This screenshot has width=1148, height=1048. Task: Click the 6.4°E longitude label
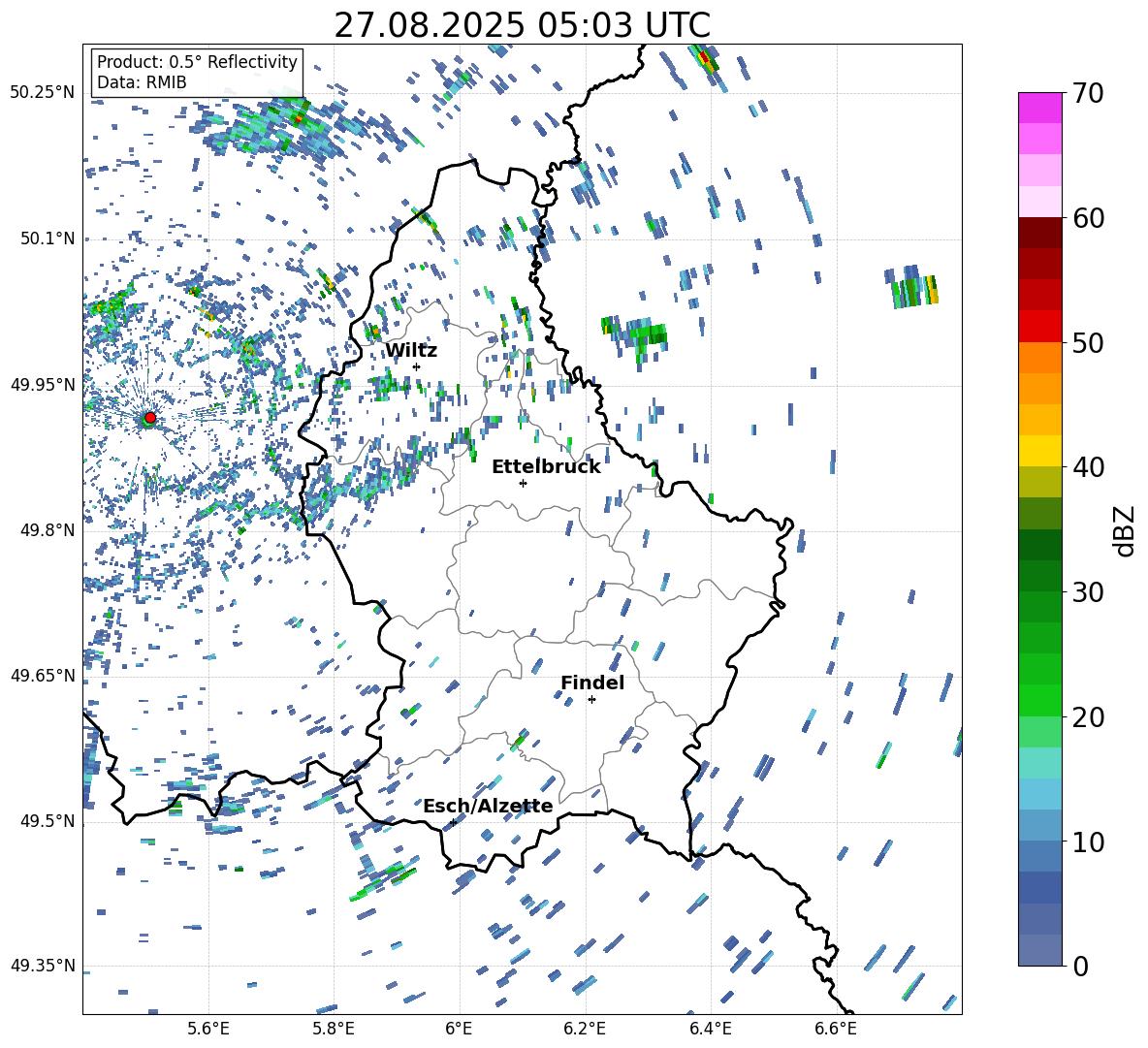710,1029
